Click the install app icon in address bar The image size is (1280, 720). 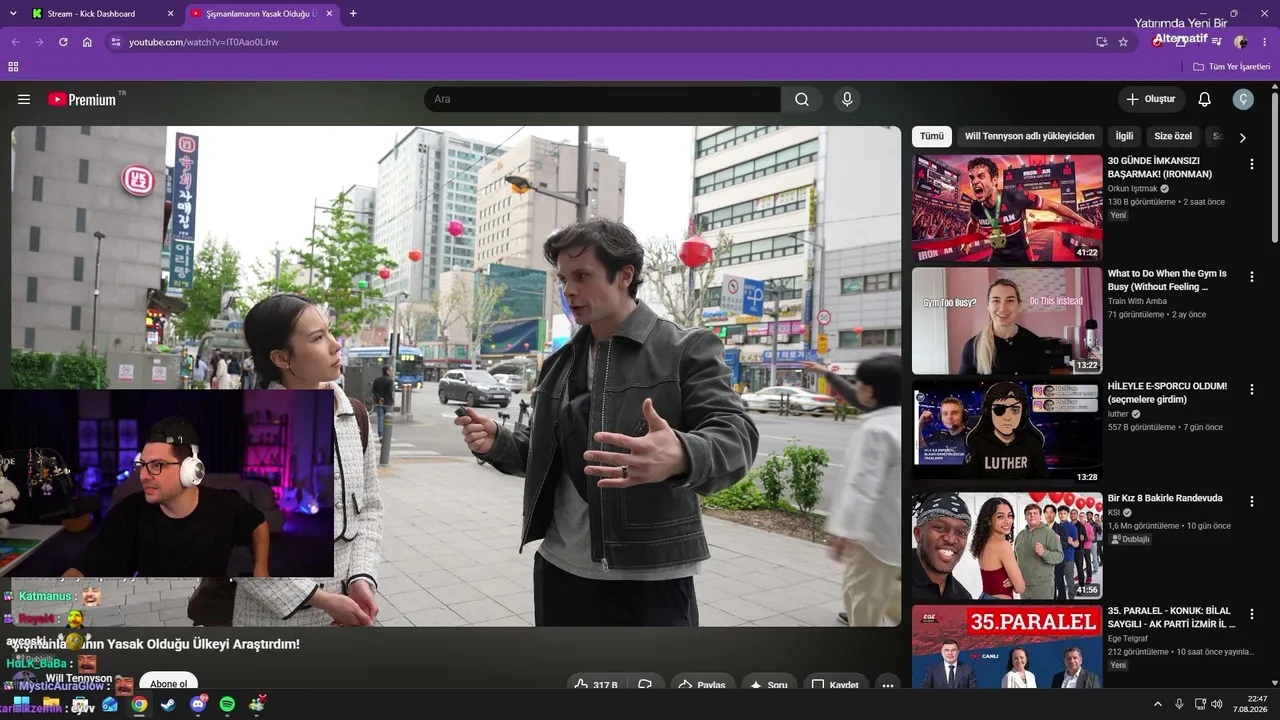pyautogui.click(x=1101, y=42)
